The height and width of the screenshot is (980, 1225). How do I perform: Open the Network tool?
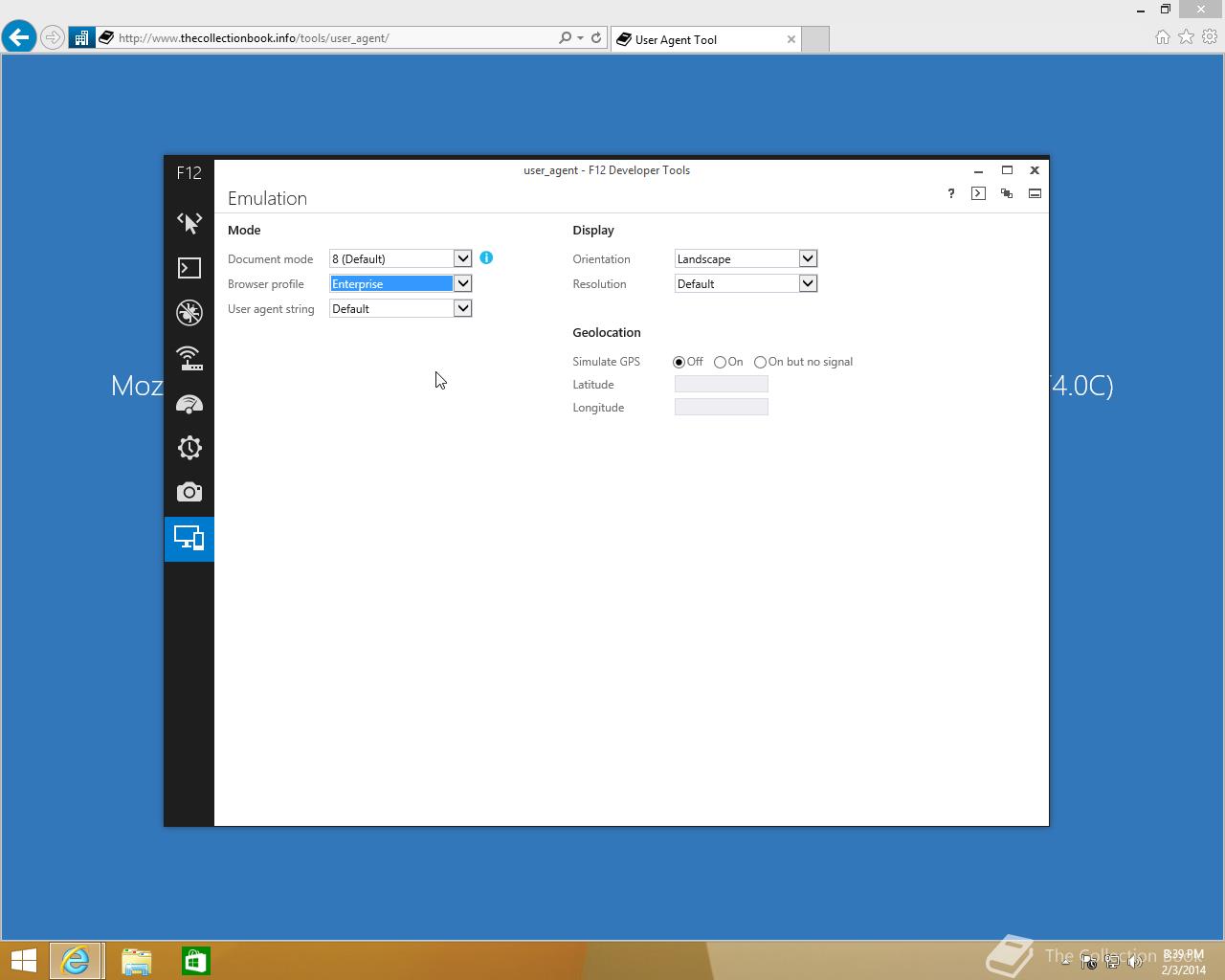pos(189,358)
